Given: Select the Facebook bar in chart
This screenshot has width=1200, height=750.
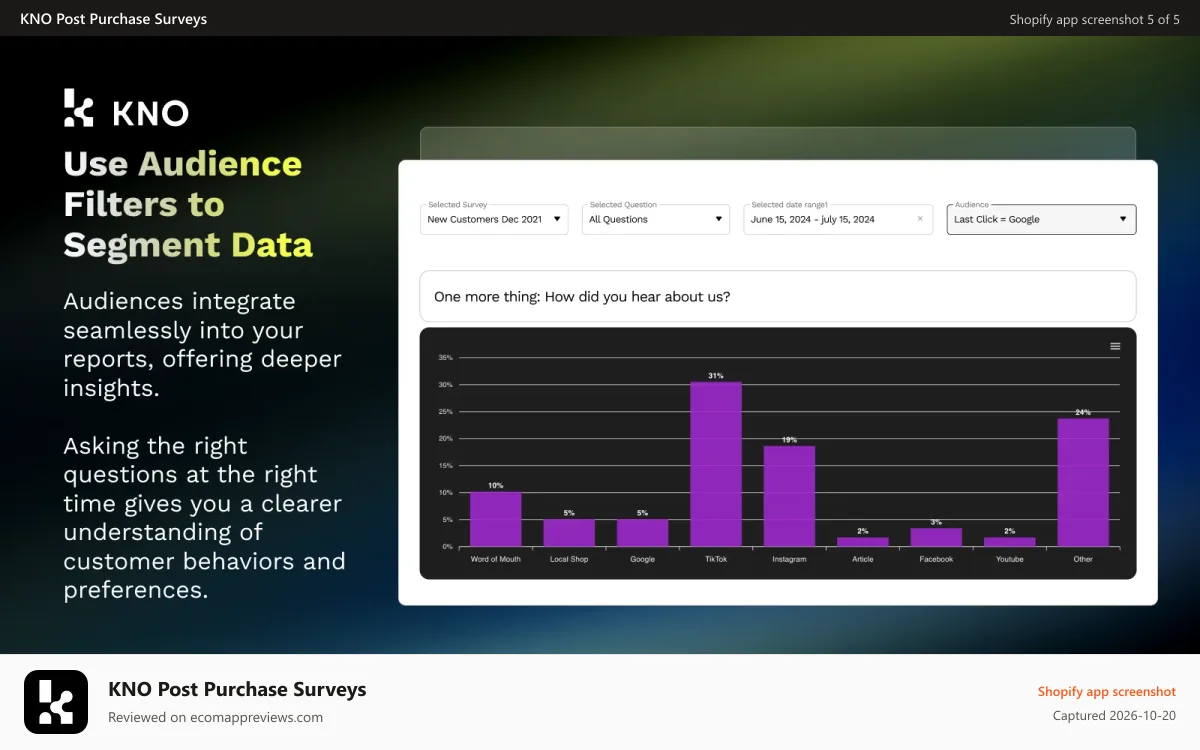Looking at the screenshot, I should click(936, 537).
